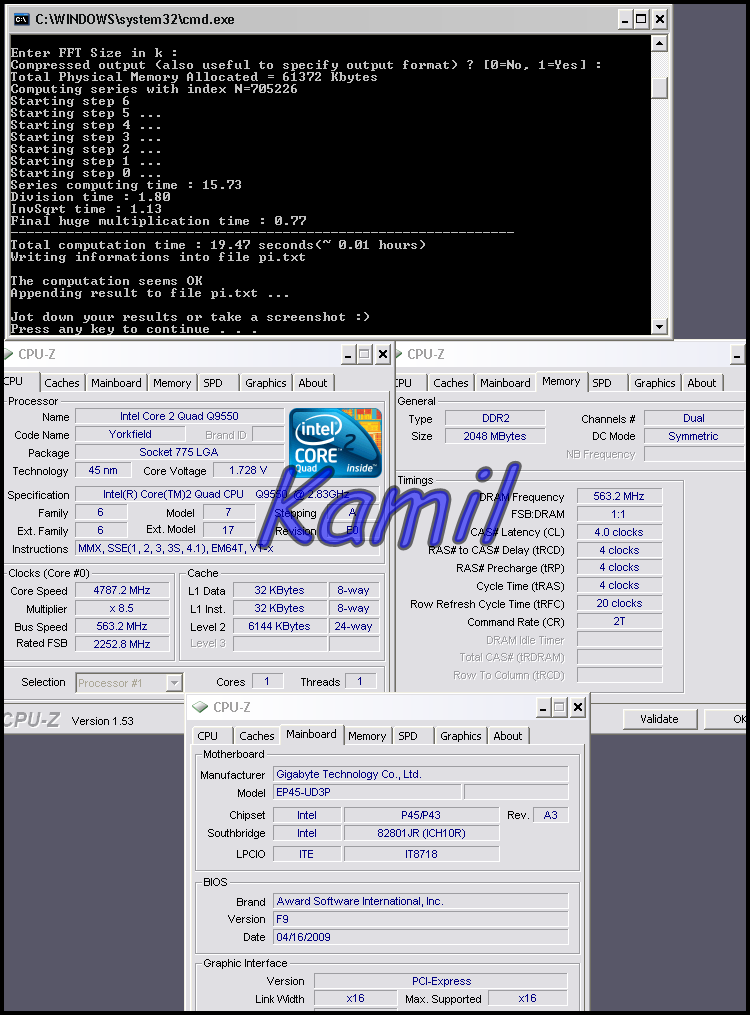Click the code name field Yorkfield
Screen dimensions: 750x1015
point(130,434)
